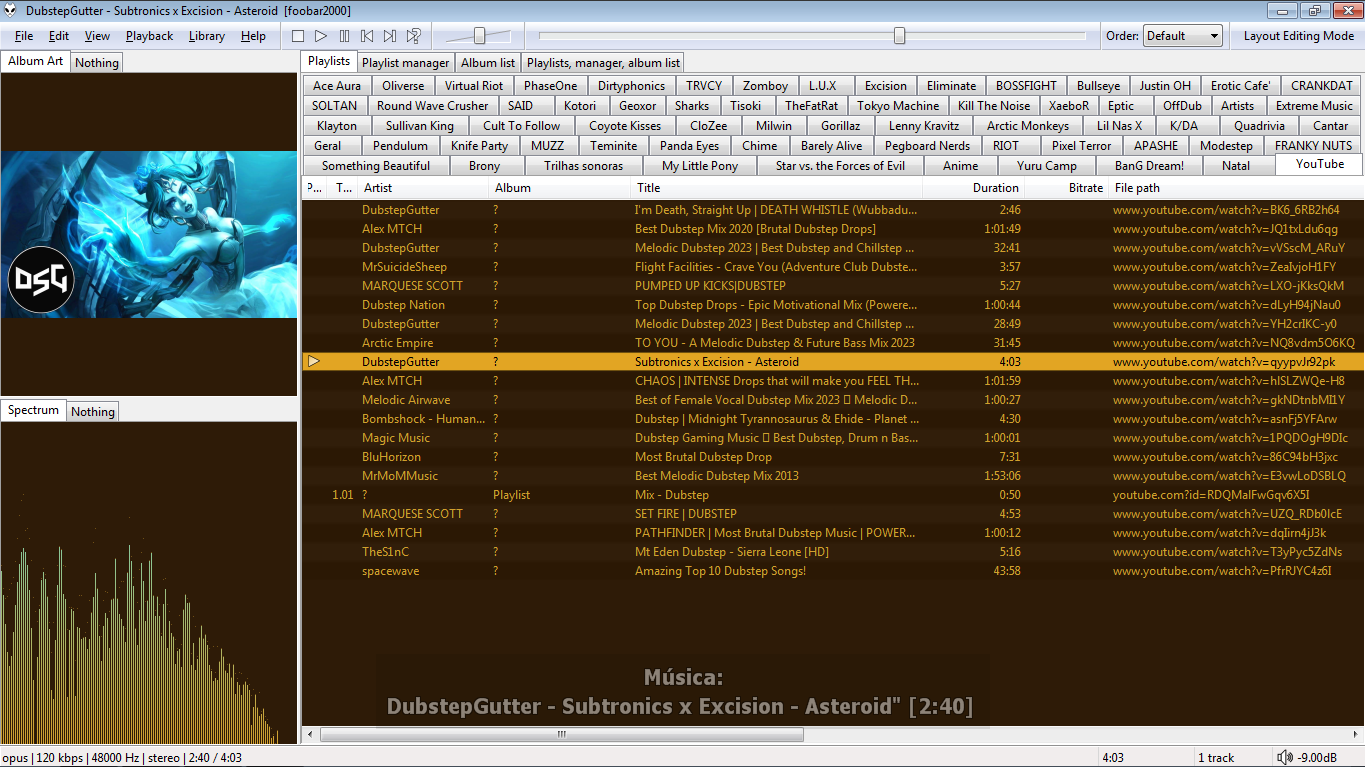This screenshot has height=767, width=1365.
Task: Click the Layout Editing Mode button
Action: [x=1298, y=36]
